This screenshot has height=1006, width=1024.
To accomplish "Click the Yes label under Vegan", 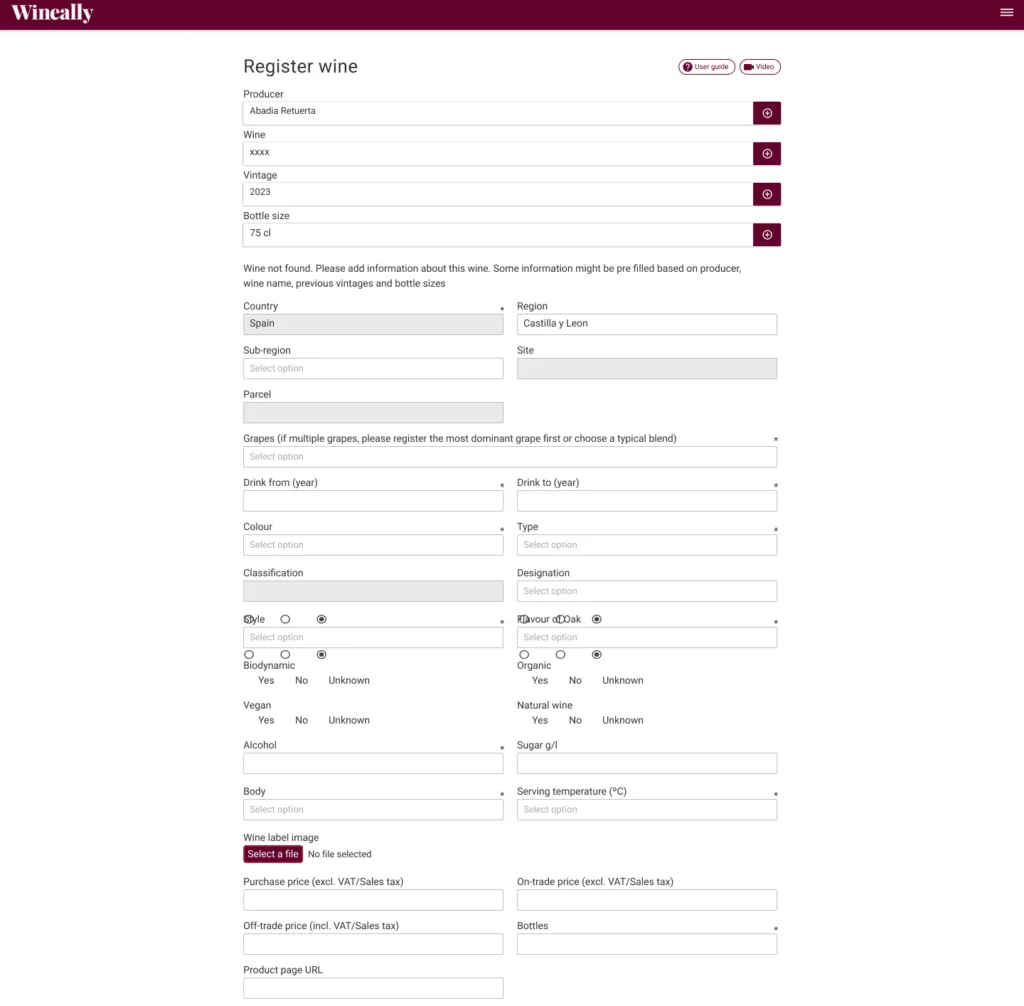I will tap(266, 720).
